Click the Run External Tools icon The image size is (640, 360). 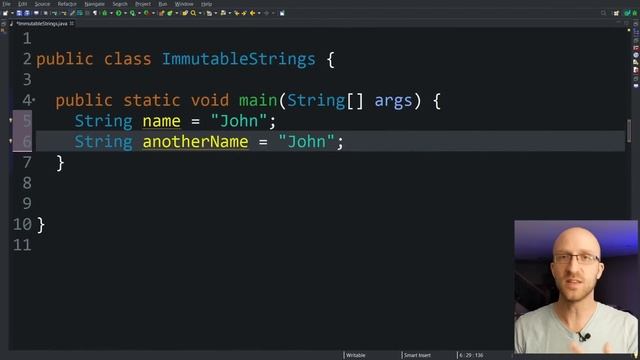pos(146,13)
